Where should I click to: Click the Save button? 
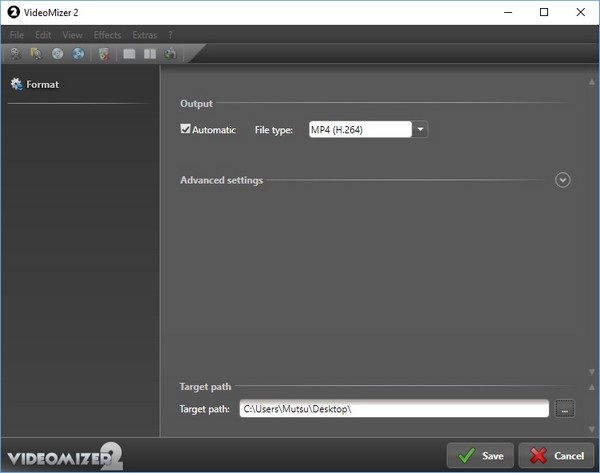(x=480, y=455)
